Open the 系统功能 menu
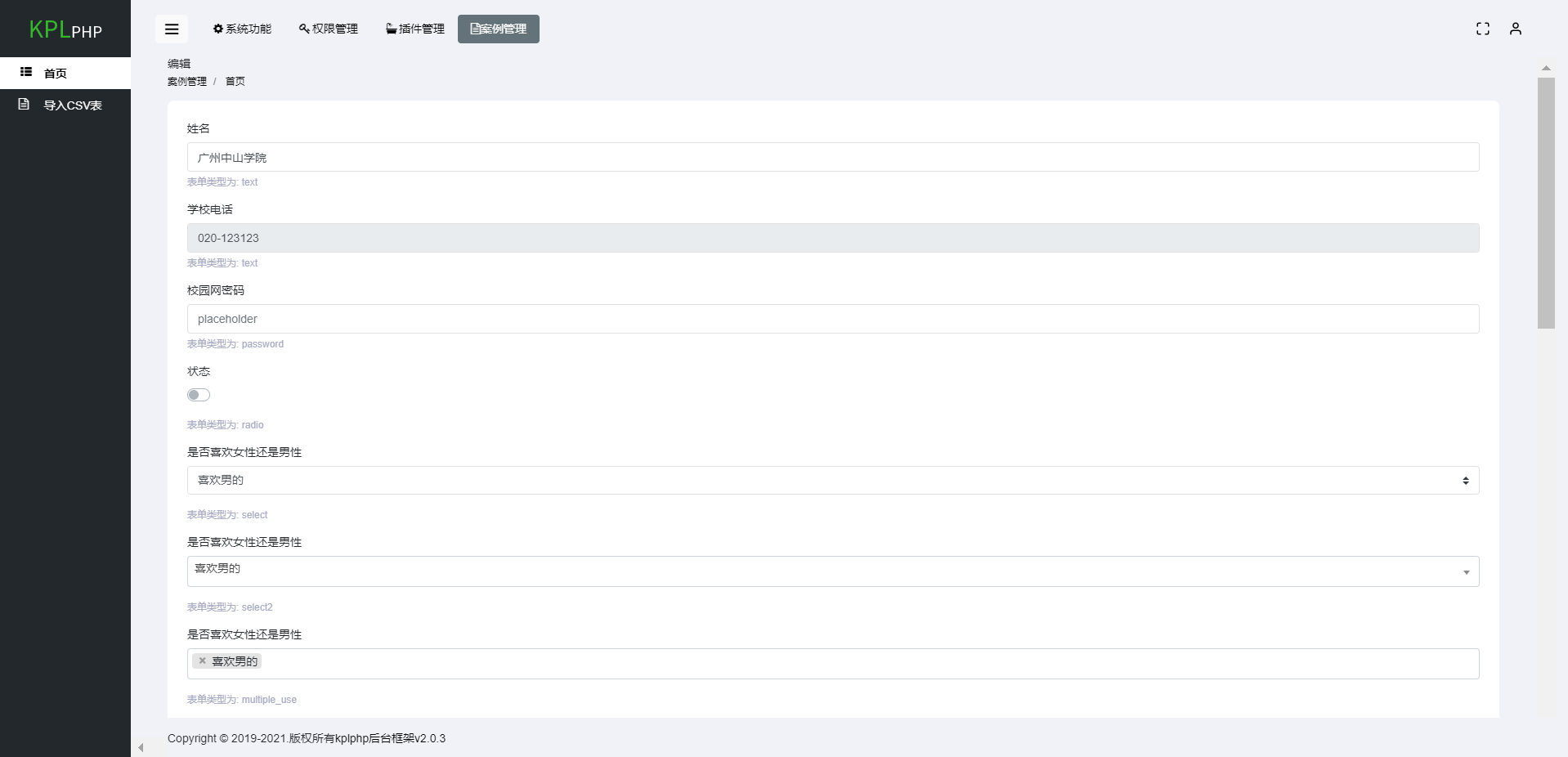Viewport: 1568px width, 757px height. [242, 29]
